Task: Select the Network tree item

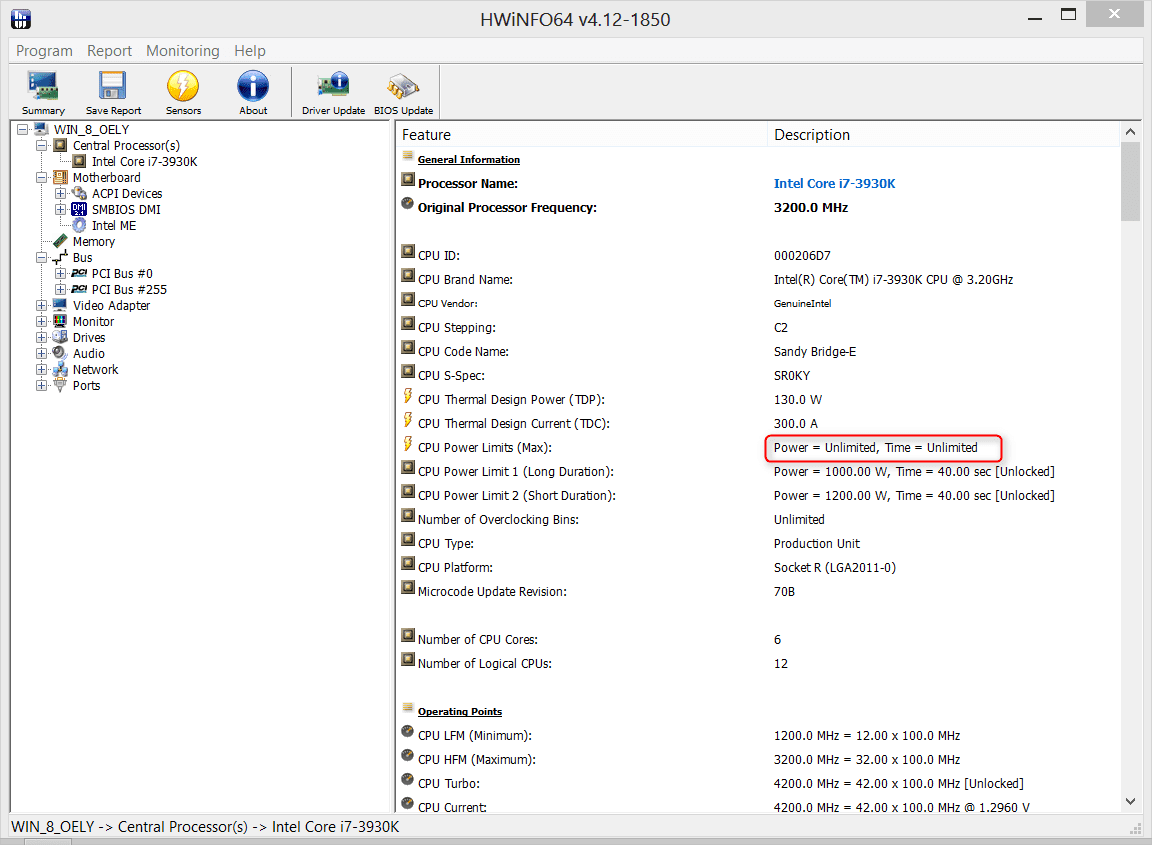Action: coord(96,370)
